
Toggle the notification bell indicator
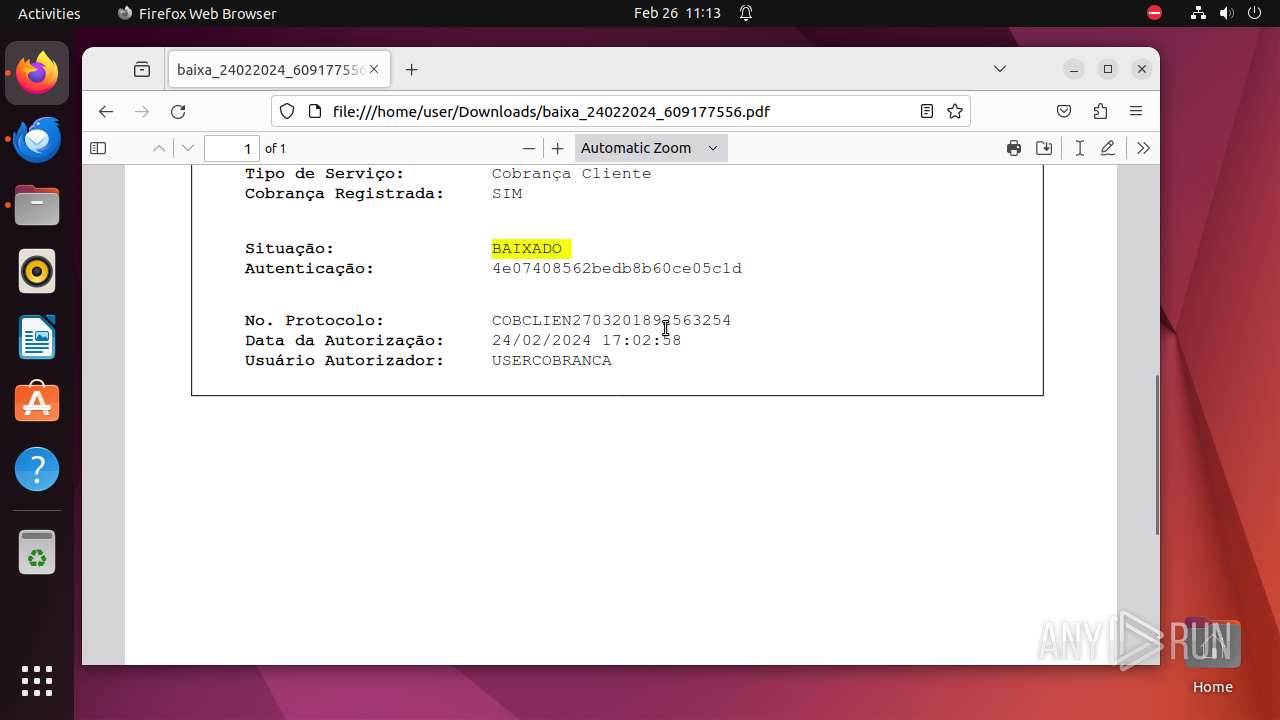point(746,13)
